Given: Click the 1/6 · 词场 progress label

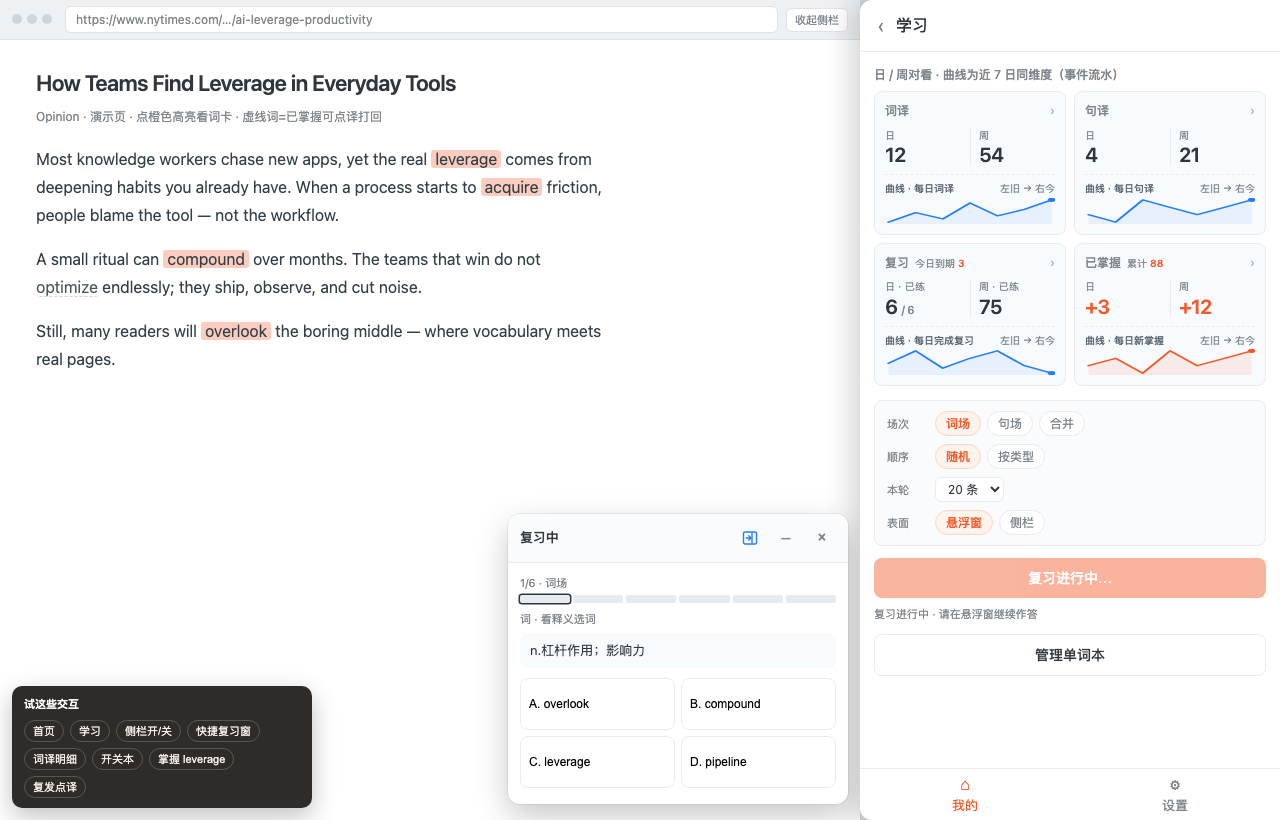Looking at the screenshot, I should pyautogui.click(x=544, y=583).
